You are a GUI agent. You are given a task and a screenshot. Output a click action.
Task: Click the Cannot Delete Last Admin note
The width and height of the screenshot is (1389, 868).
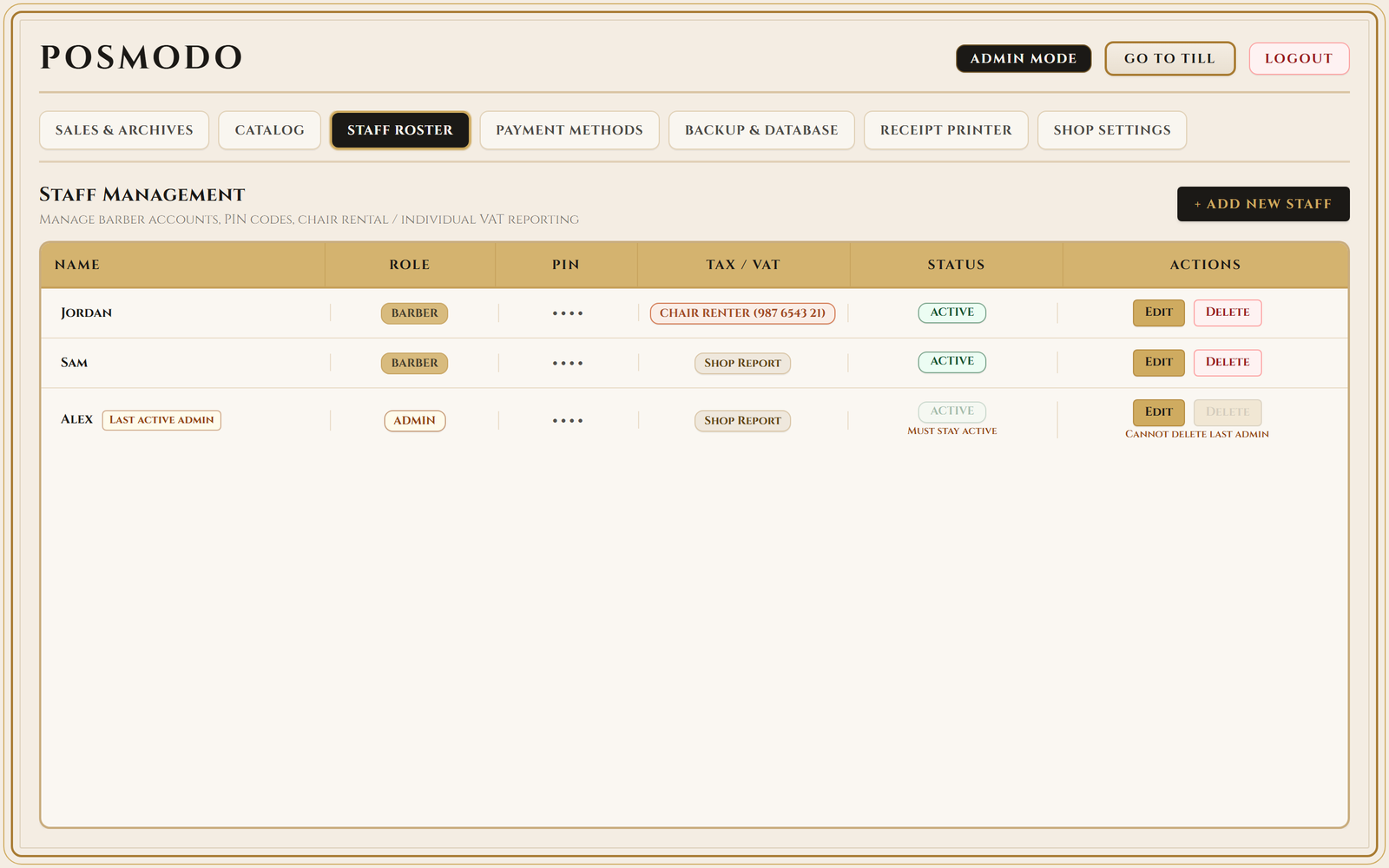click(x=1197, y=434)
